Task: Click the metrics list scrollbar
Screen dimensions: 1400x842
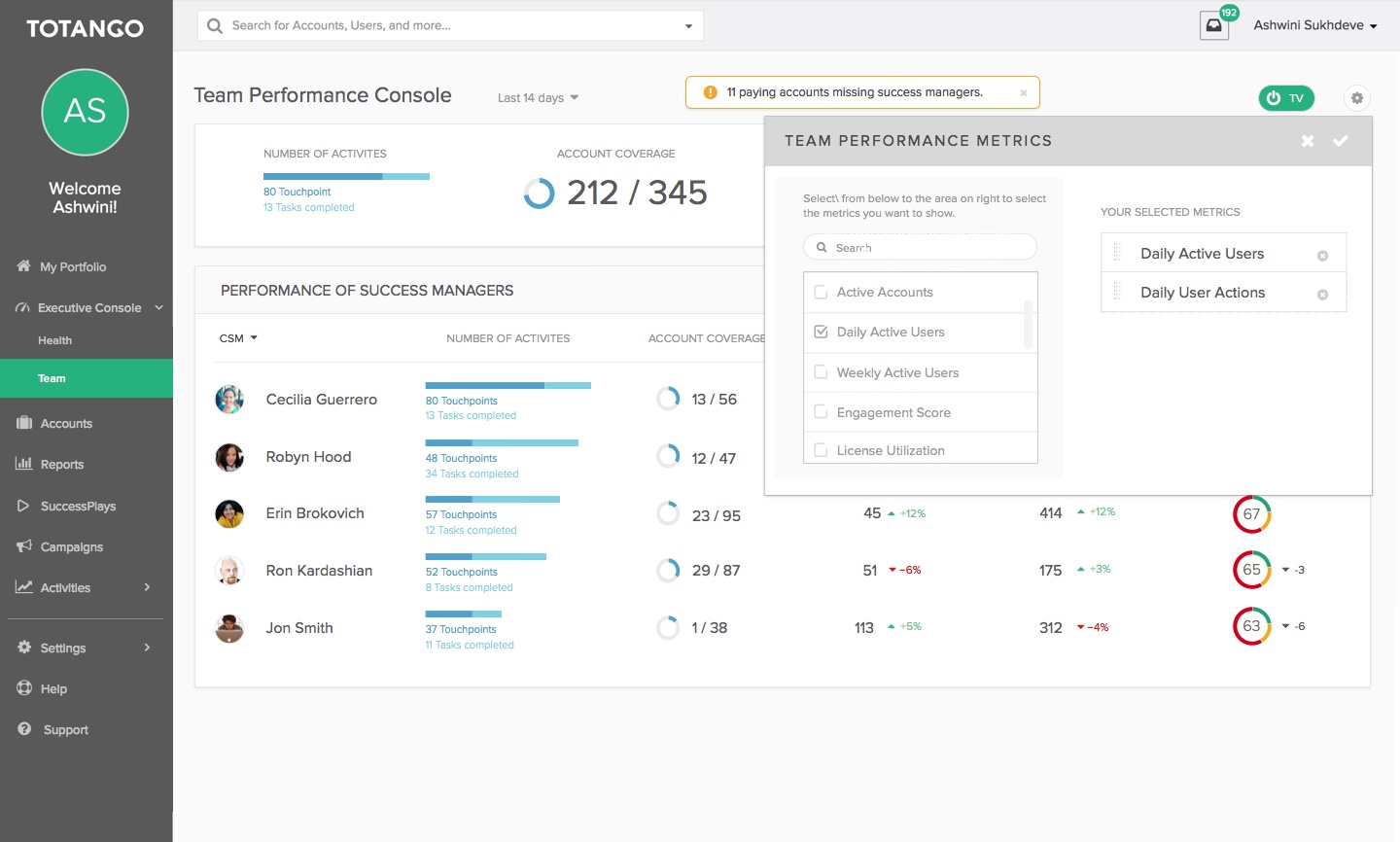Action: (1028, 325)
